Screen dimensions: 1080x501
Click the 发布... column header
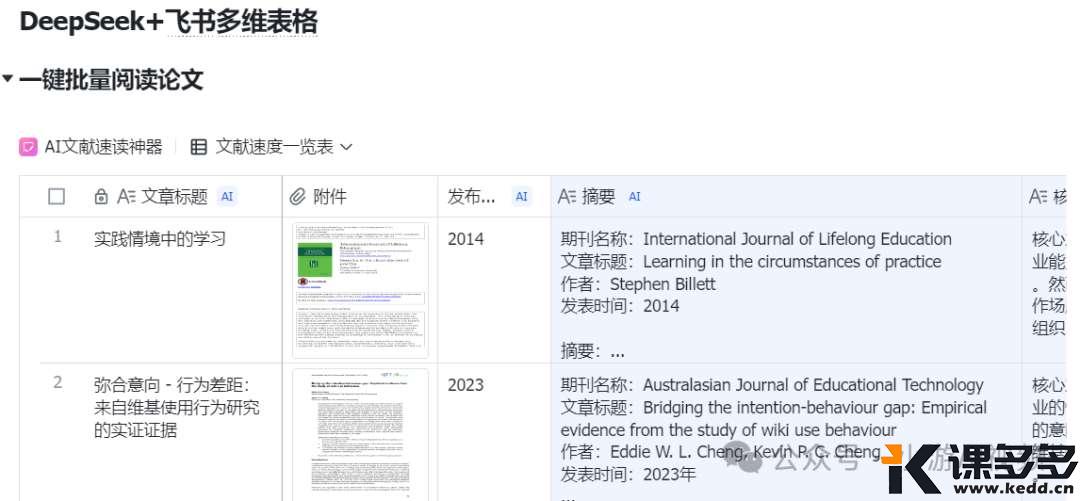pos(494,197)
